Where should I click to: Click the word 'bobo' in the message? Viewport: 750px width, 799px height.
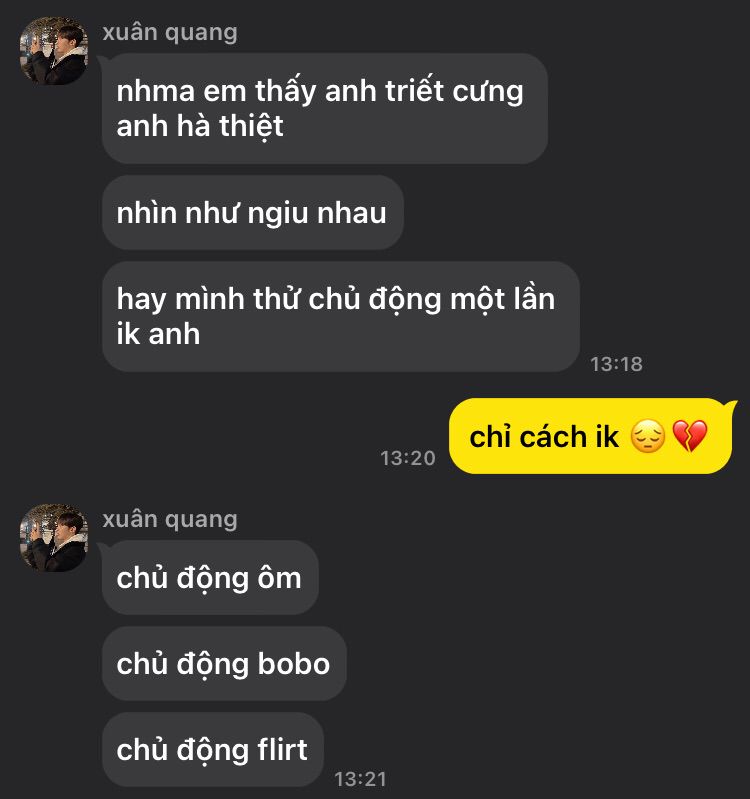[x=294, y=663]
